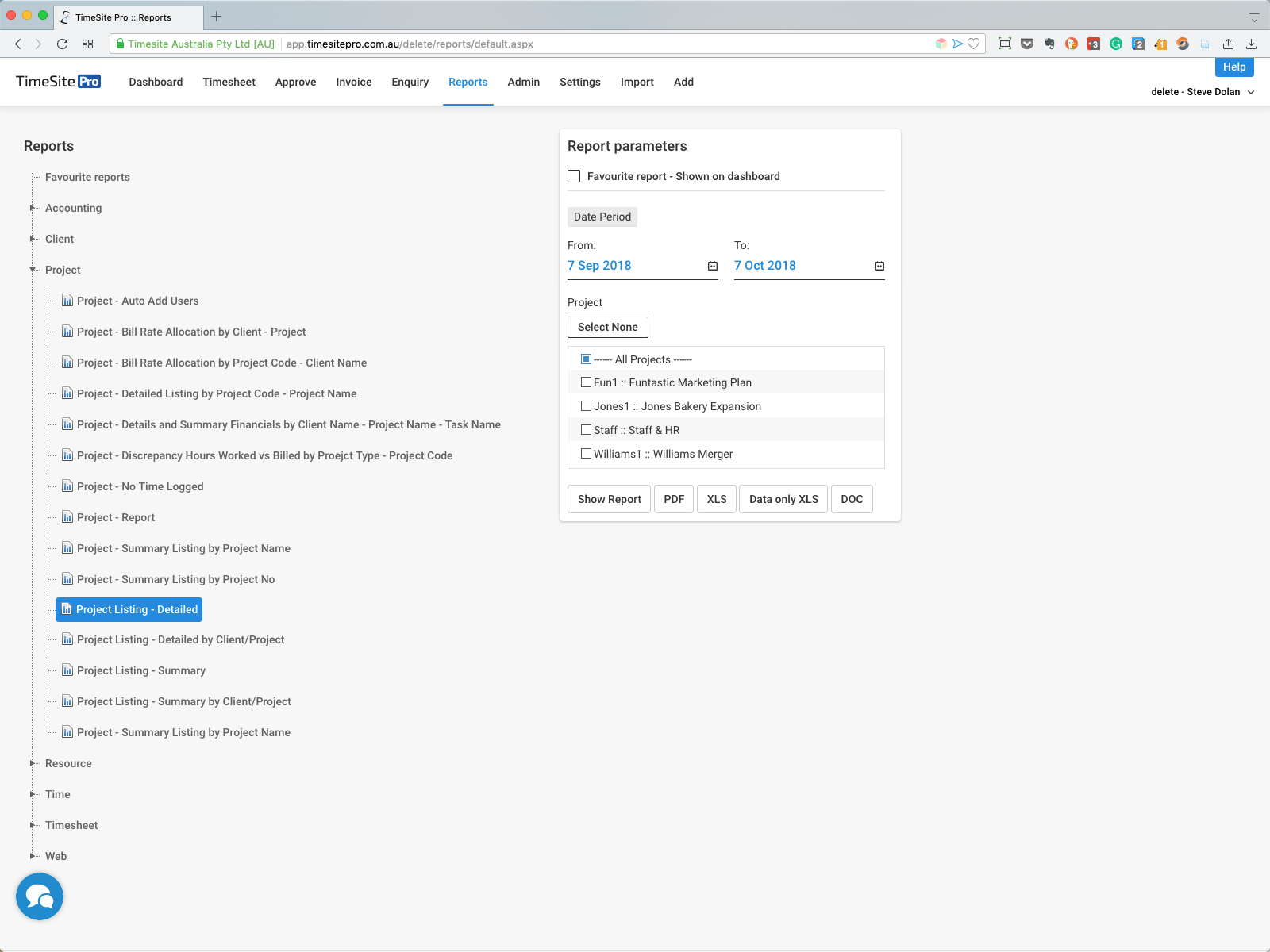
Task: Open the Timesheet menu
Action: point(229,82)
